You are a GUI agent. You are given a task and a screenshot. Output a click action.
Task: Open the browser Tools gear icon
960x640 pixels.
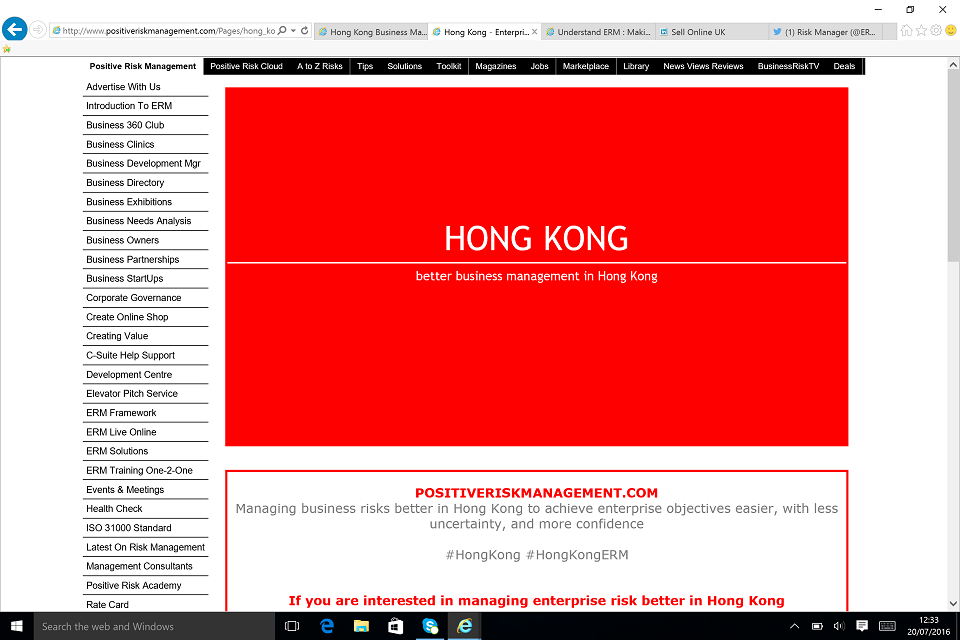tap(936, 30)
